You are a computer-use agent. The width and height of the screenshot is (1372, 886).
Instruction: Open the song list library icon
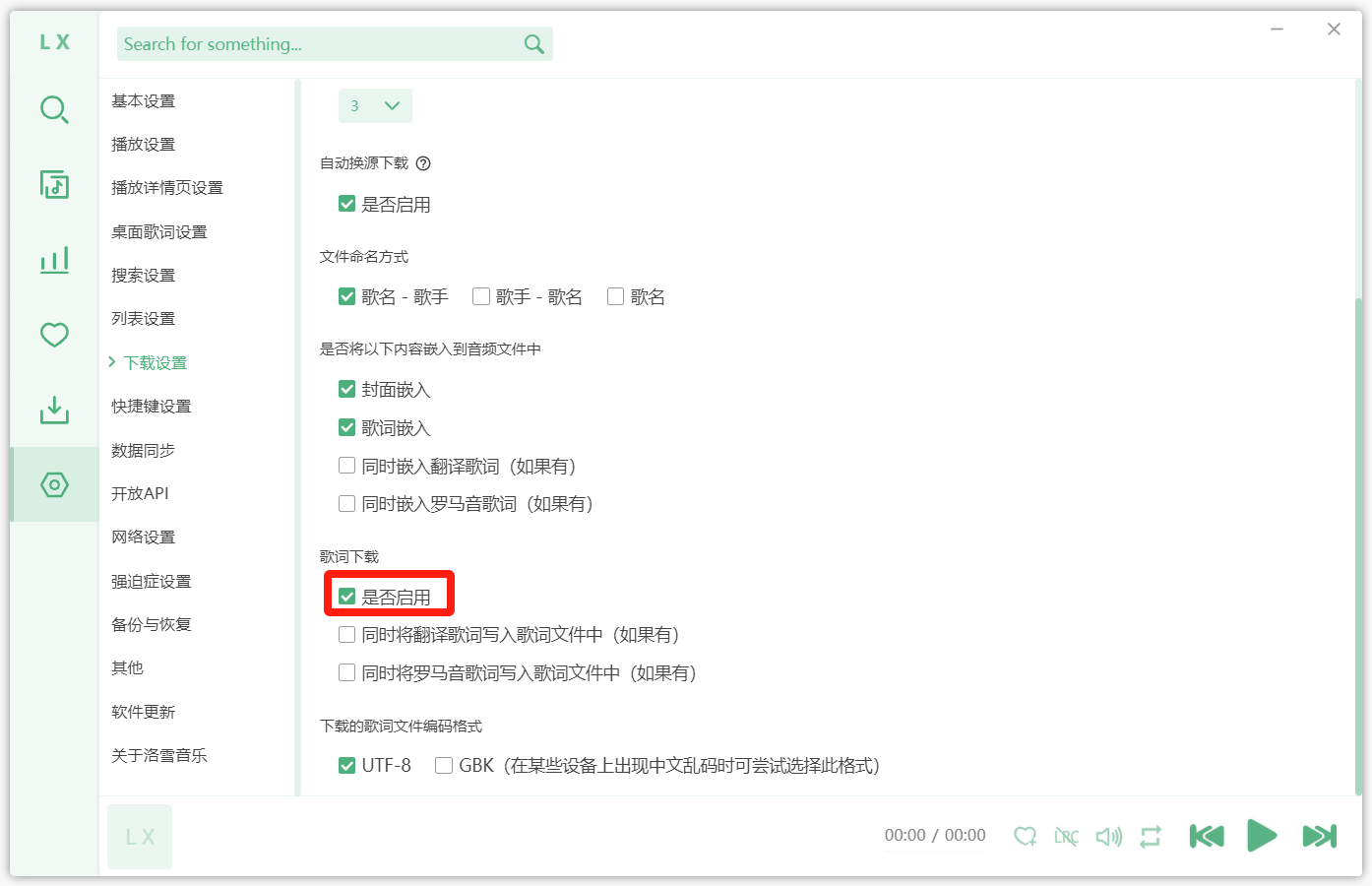tap(54, 184)
